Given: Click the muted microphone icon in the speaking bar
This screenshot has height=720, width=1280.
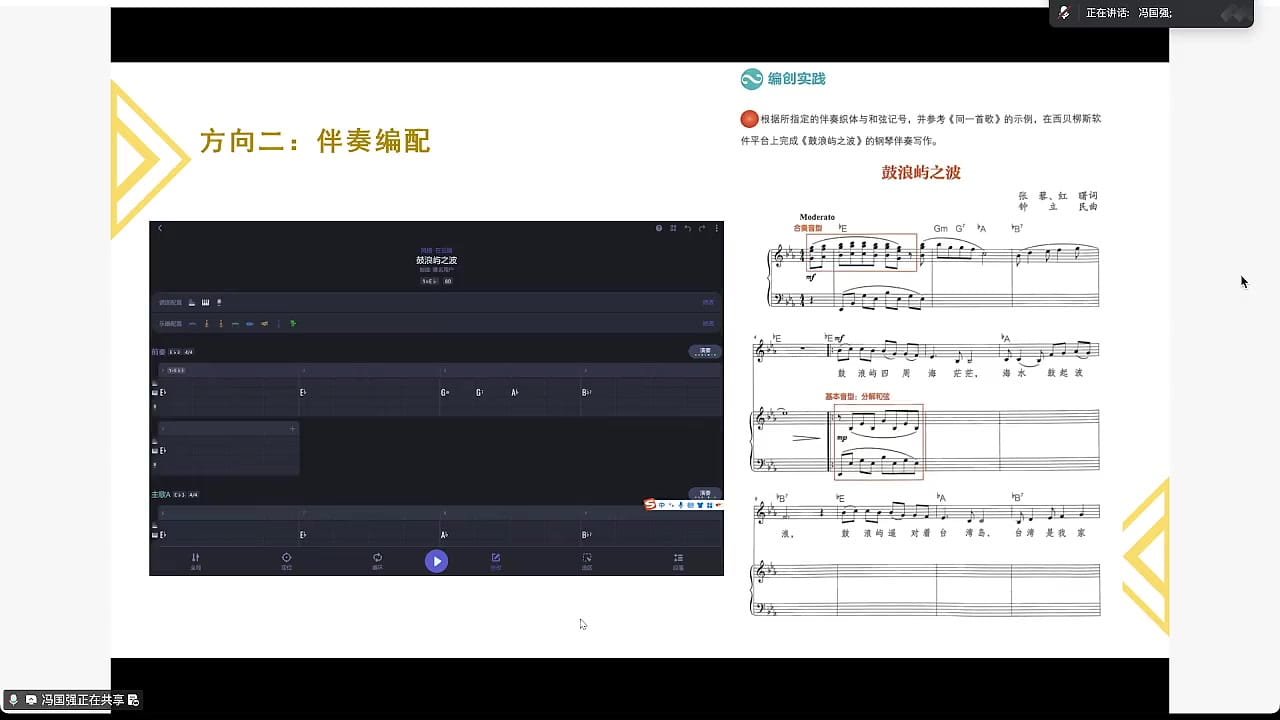Looking at the screenshot, I should click(1065, 13).
